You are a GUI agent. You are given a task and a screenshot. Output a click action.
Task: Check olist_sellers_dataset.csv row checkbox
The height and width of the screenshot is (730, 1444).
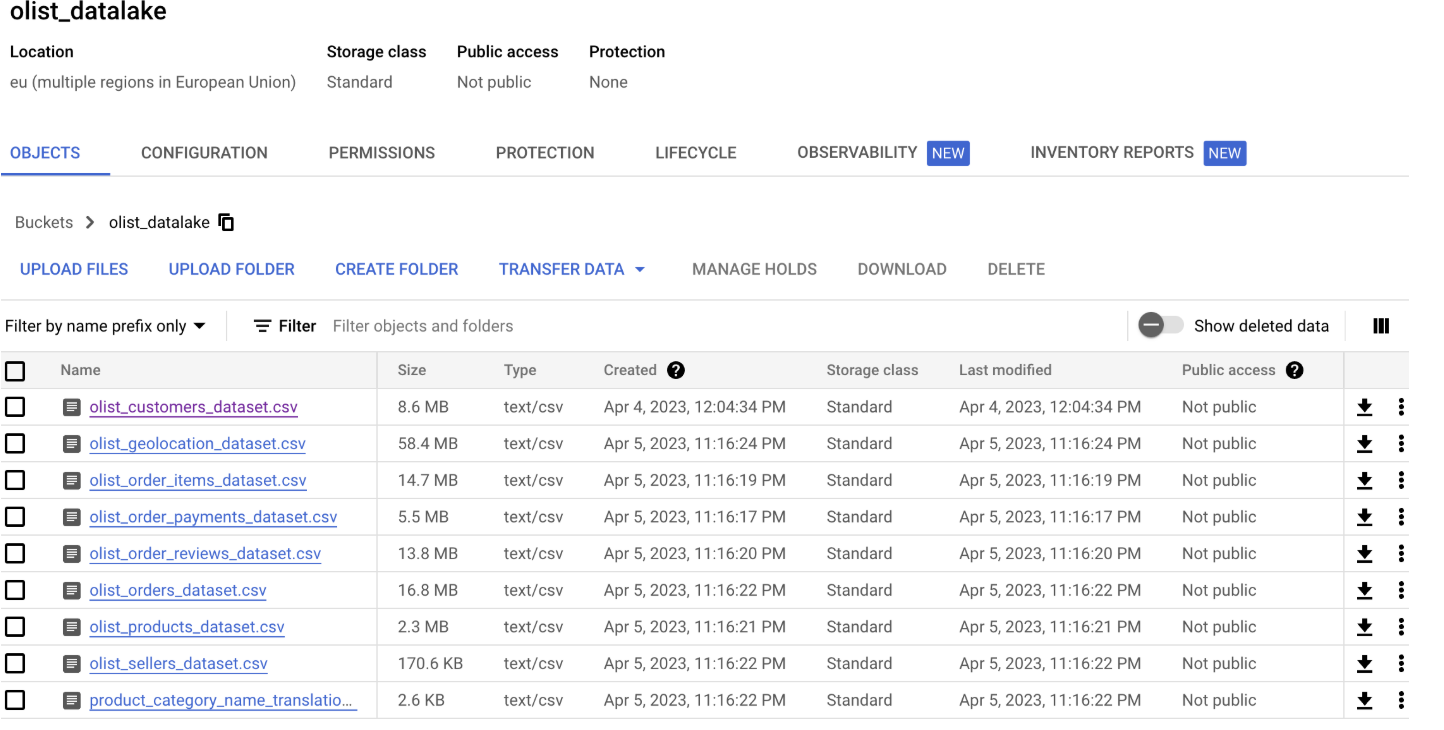15,664
